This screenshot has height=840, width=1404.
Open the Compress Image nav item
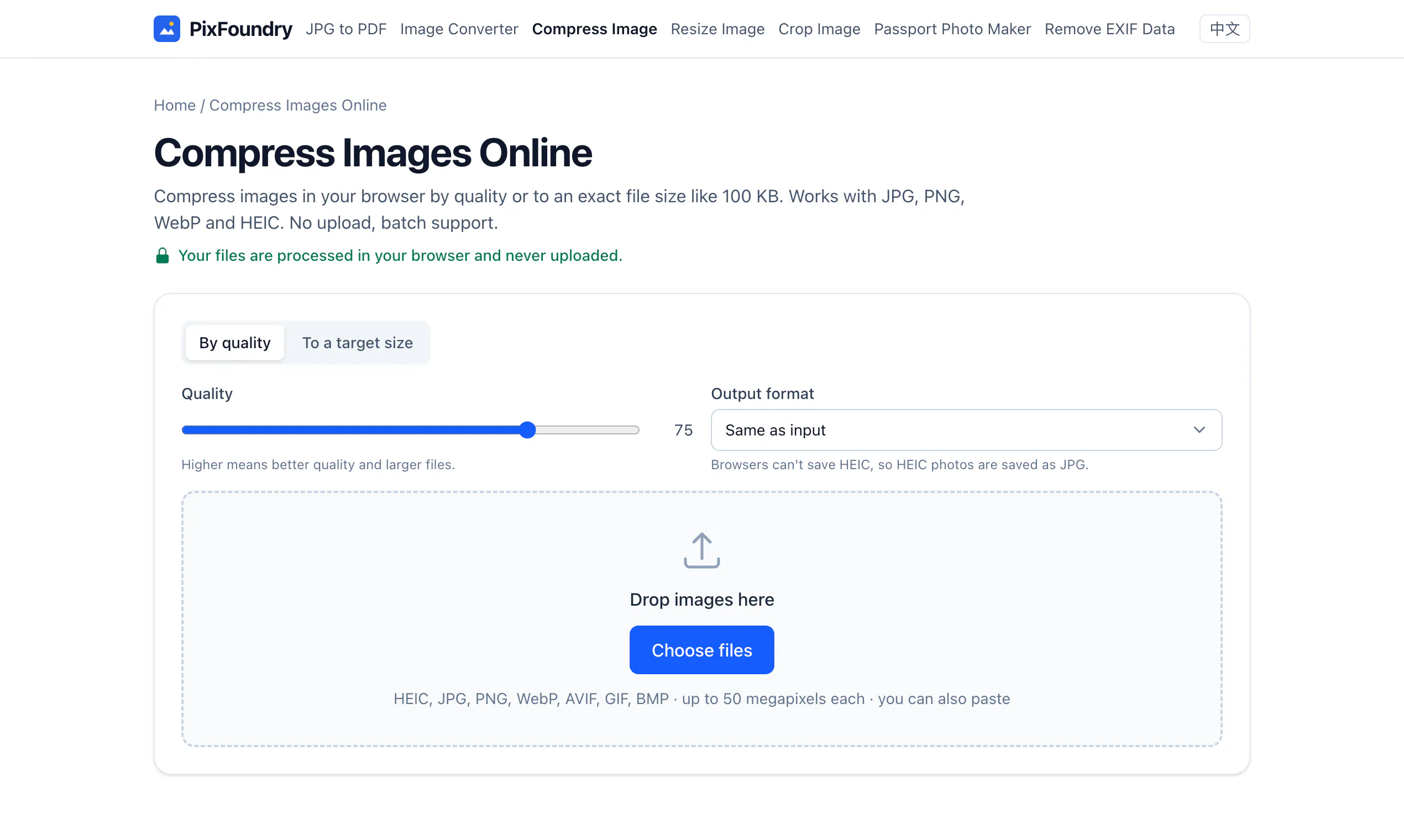point(594,29)
